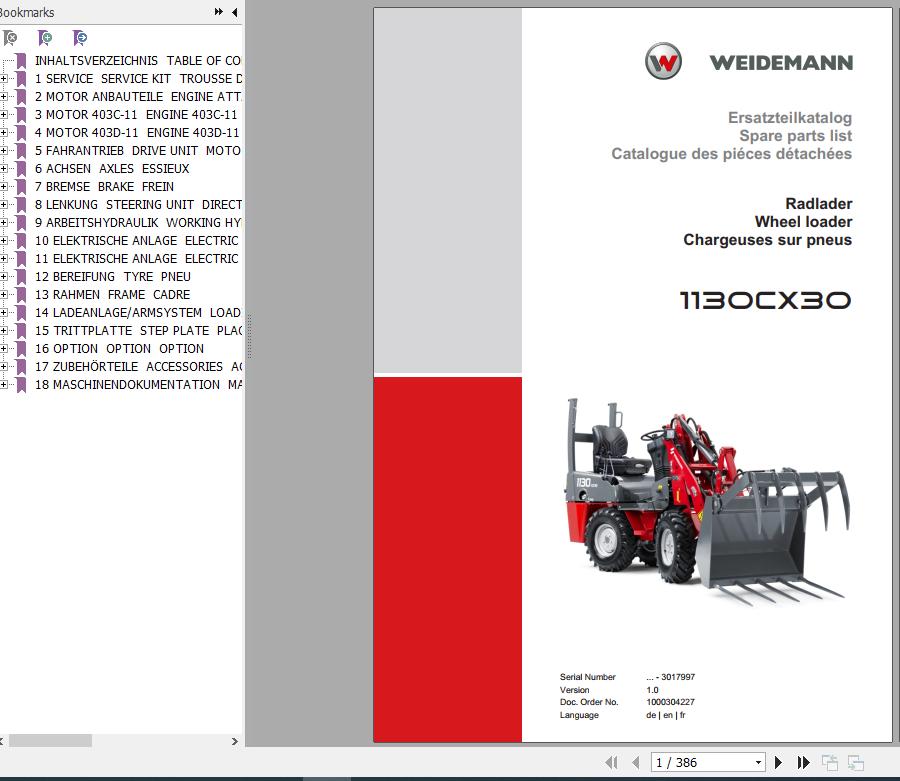Open bookmark 5 FAHRANTRIEB DRIVE UNIT
Screen dimensions: 900x781
(x=138, y=150)
